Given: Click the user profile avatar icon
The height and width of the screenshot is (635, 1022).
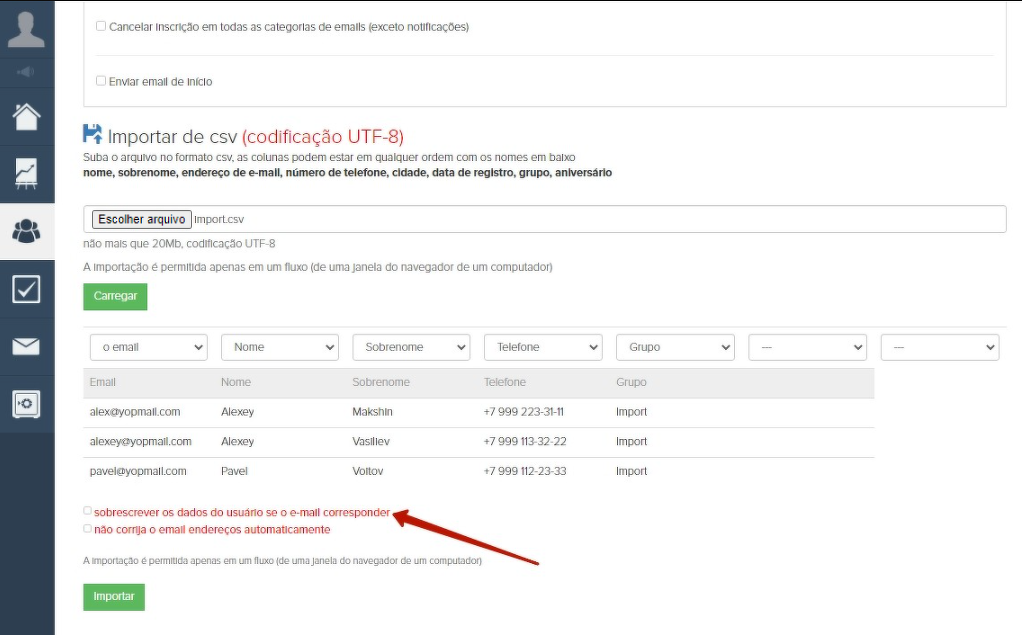Looking at the screenshot, I should point(26,28).
